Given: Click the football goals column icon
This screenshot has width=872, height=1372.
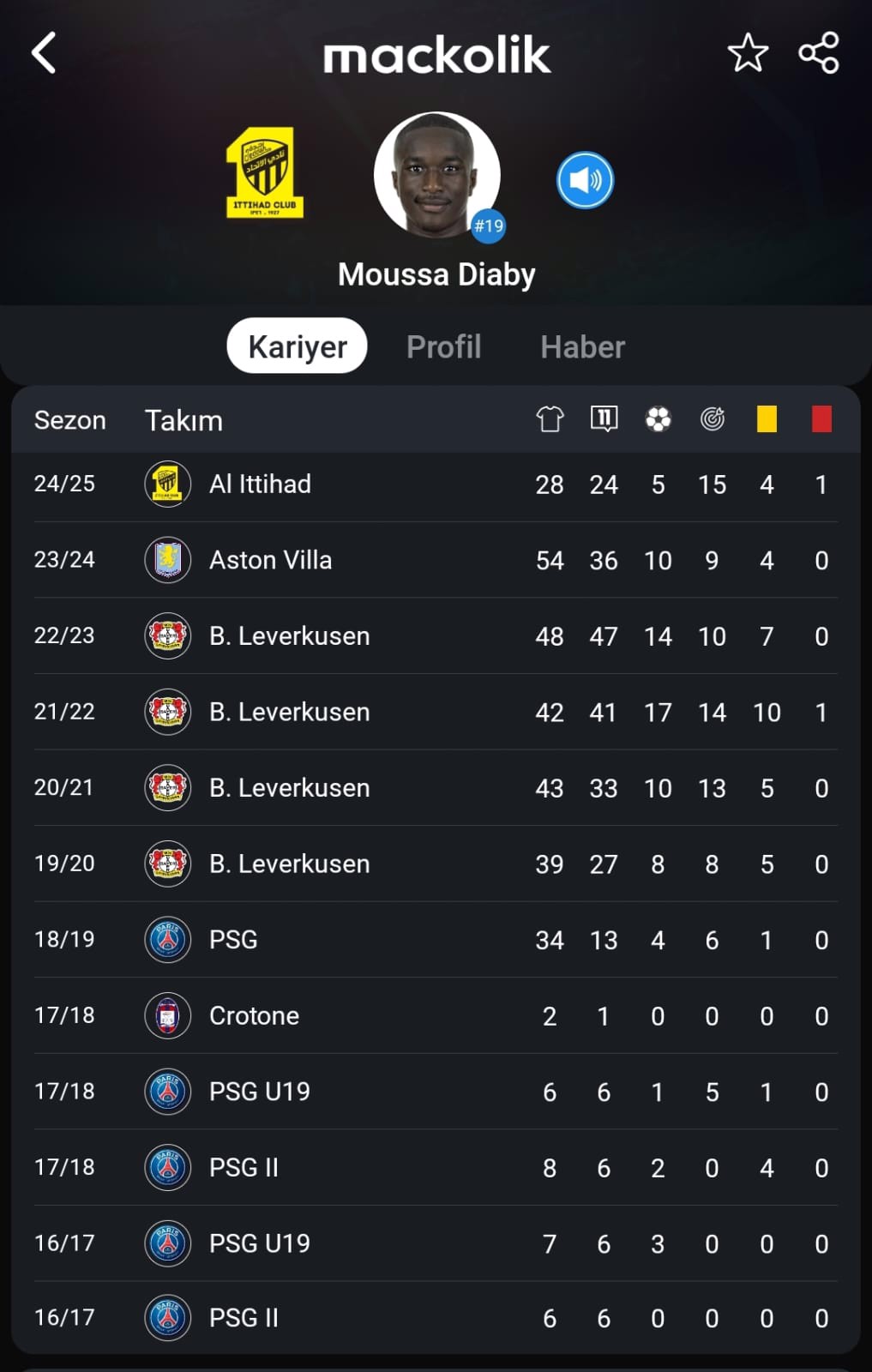Looking at the screenshot, I should 658,419.
